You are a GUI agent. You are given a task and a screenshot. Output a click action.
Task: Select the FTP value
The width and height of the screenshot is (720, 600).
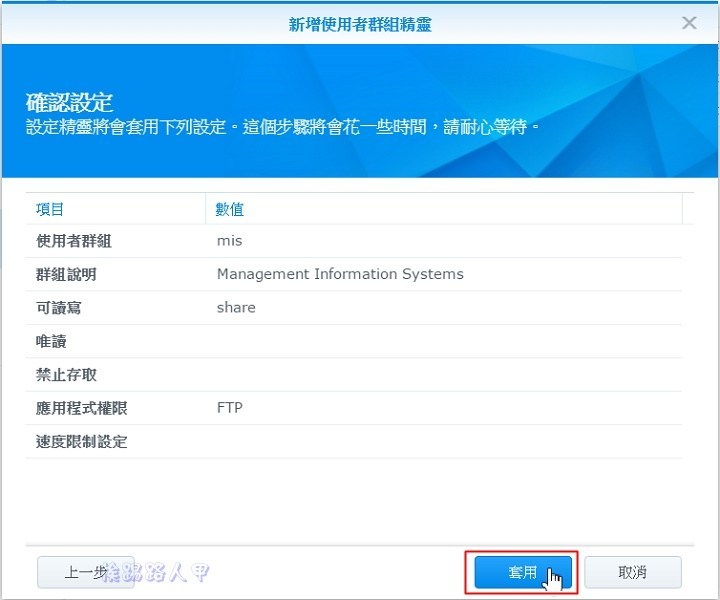(230, 408)
